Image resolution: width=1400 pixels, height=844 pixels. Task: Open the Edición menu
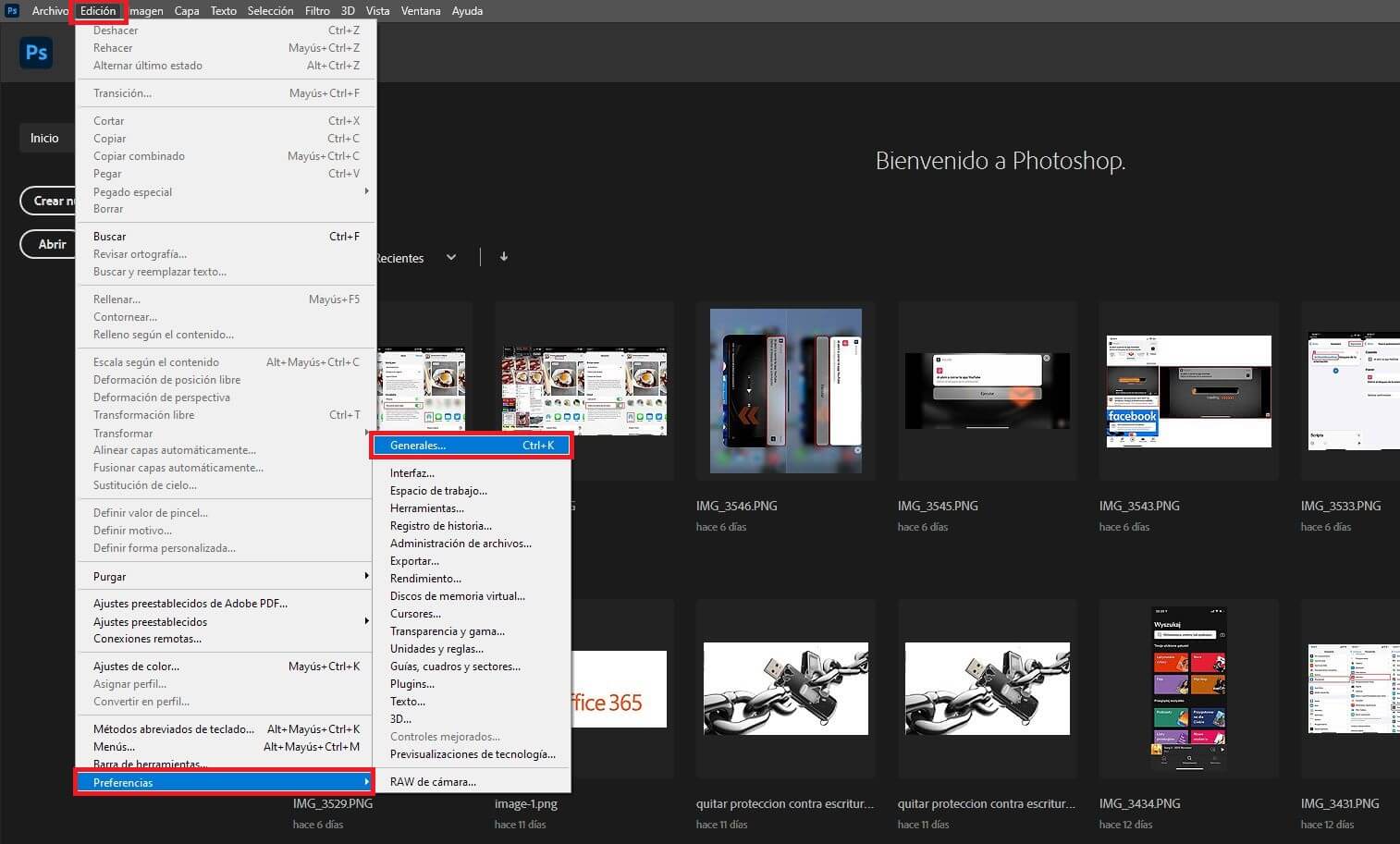tap(98, 11)
